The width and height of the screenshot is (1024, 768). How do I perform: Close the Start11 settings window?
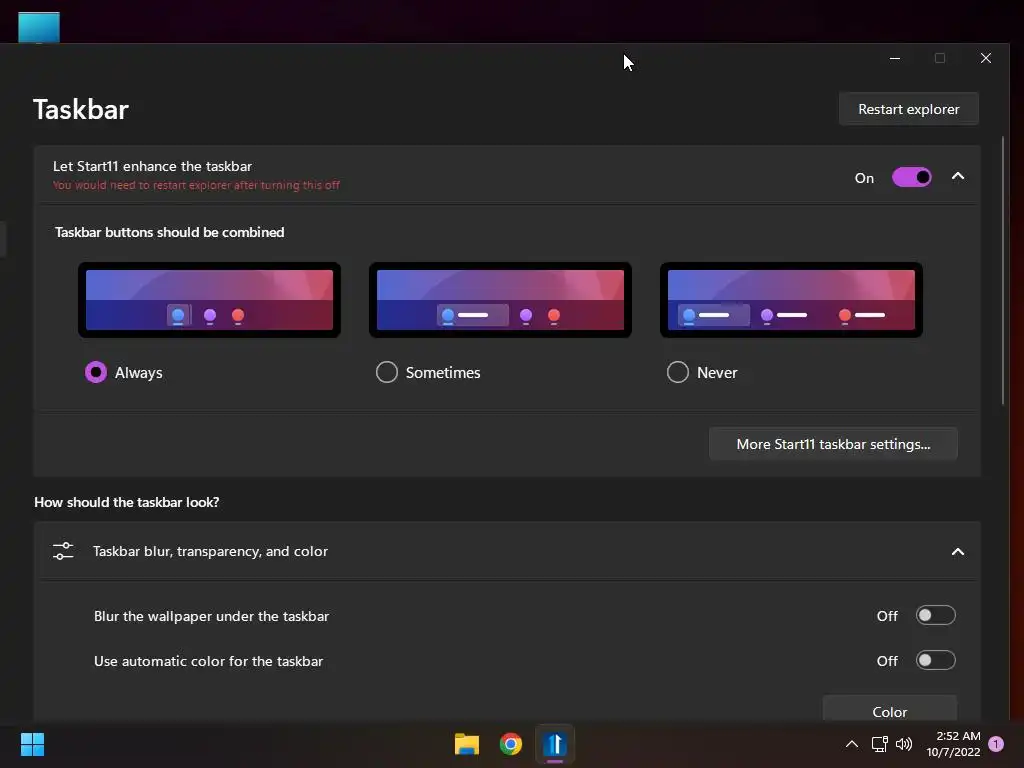(x=985, y=58)
